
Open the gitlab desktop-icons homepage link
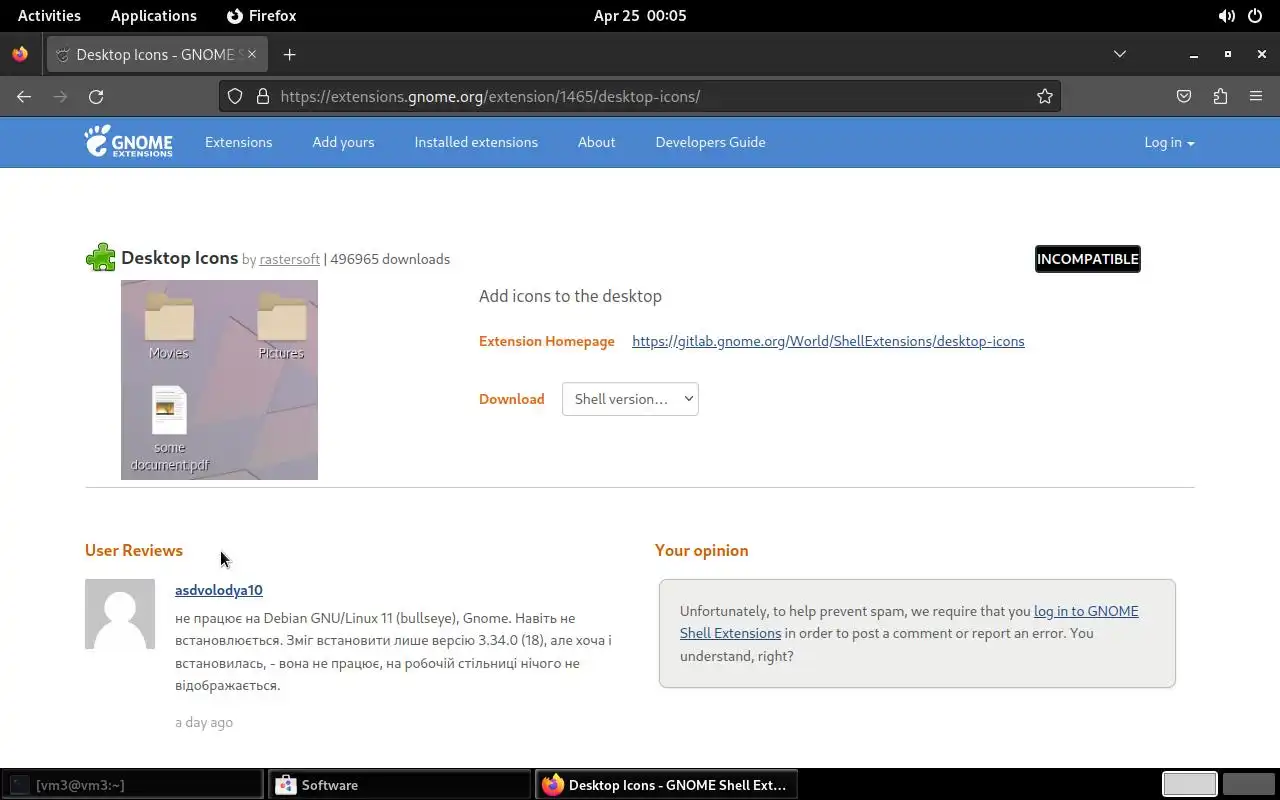pyautogui.click(x=828, y=341)
